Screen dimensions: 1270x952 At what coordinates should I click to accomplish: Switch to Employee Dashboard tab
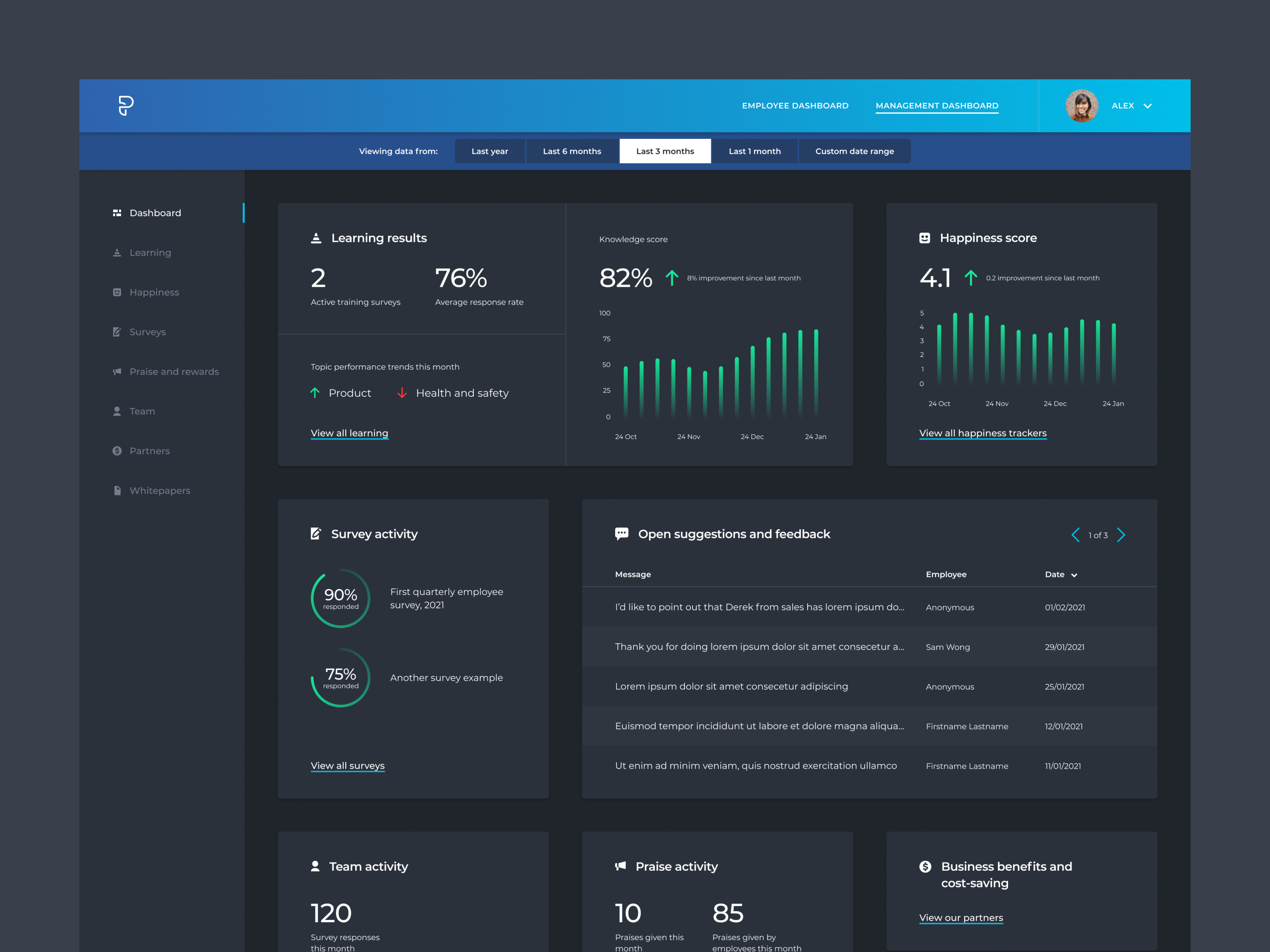click(795, 106)
